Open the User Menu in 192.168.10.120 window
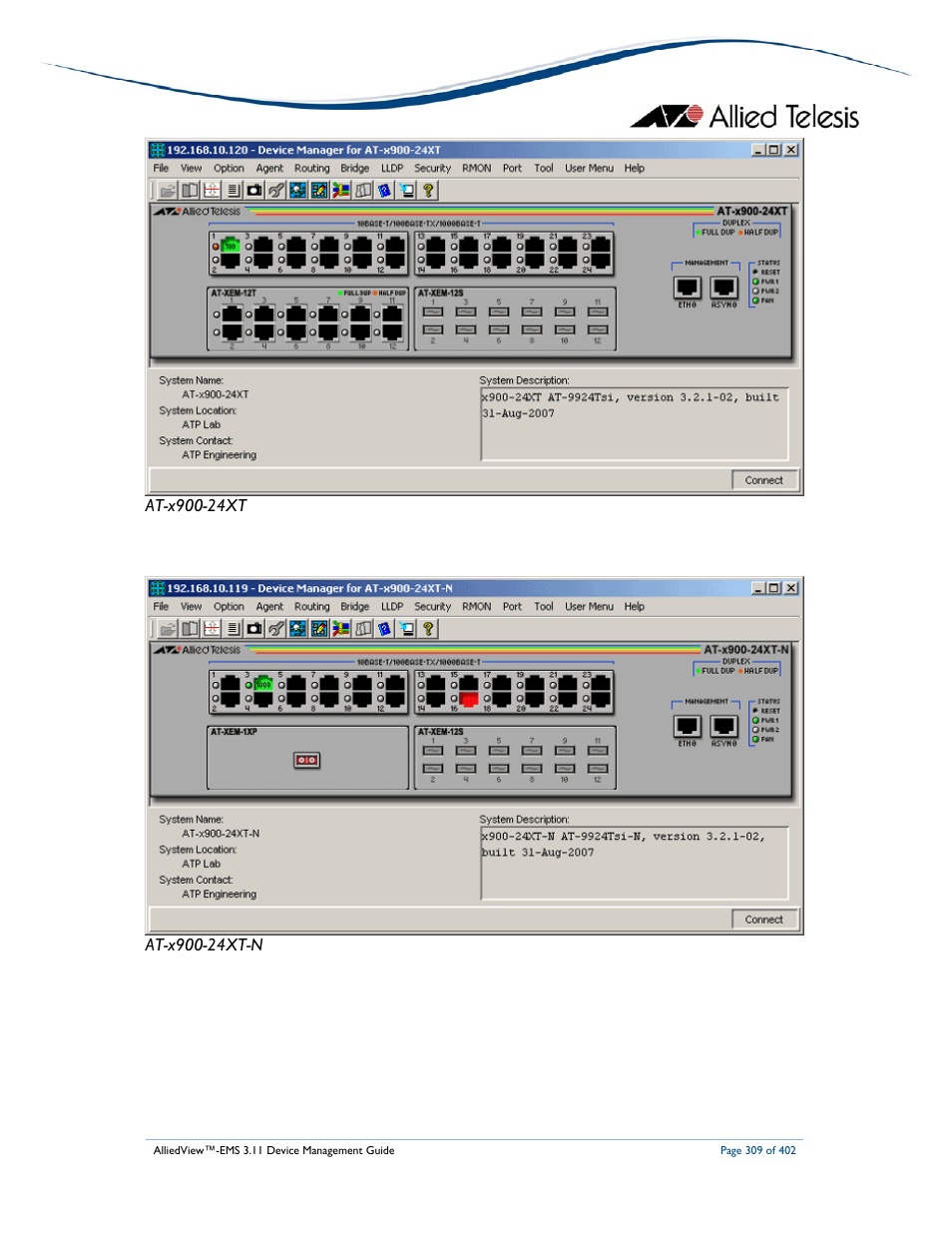952x1233 pixels. pyautogui.click(x=589, y=169)
